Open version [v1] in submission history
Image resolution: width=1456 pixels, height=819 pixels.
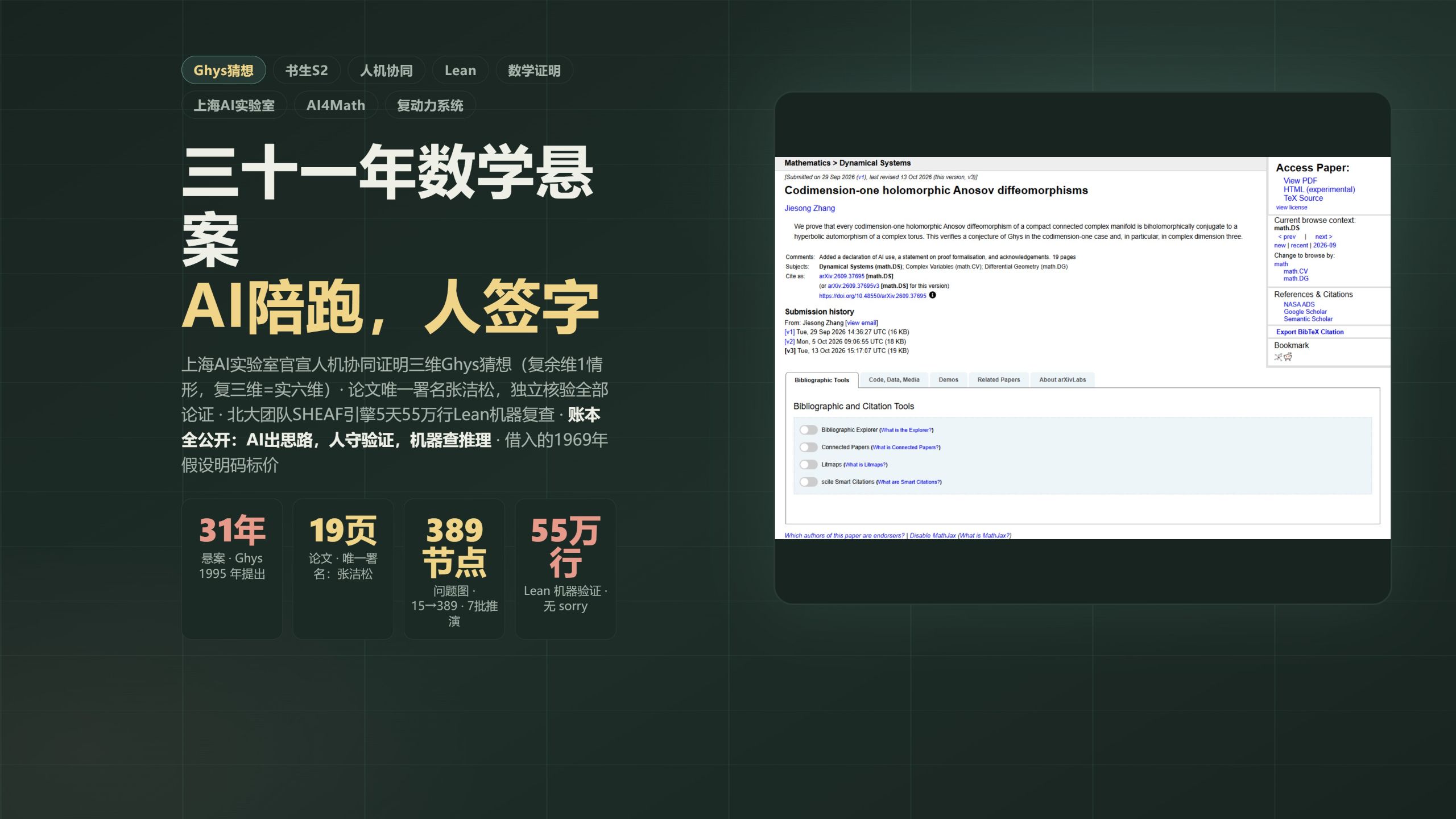(x=789, y=332)
